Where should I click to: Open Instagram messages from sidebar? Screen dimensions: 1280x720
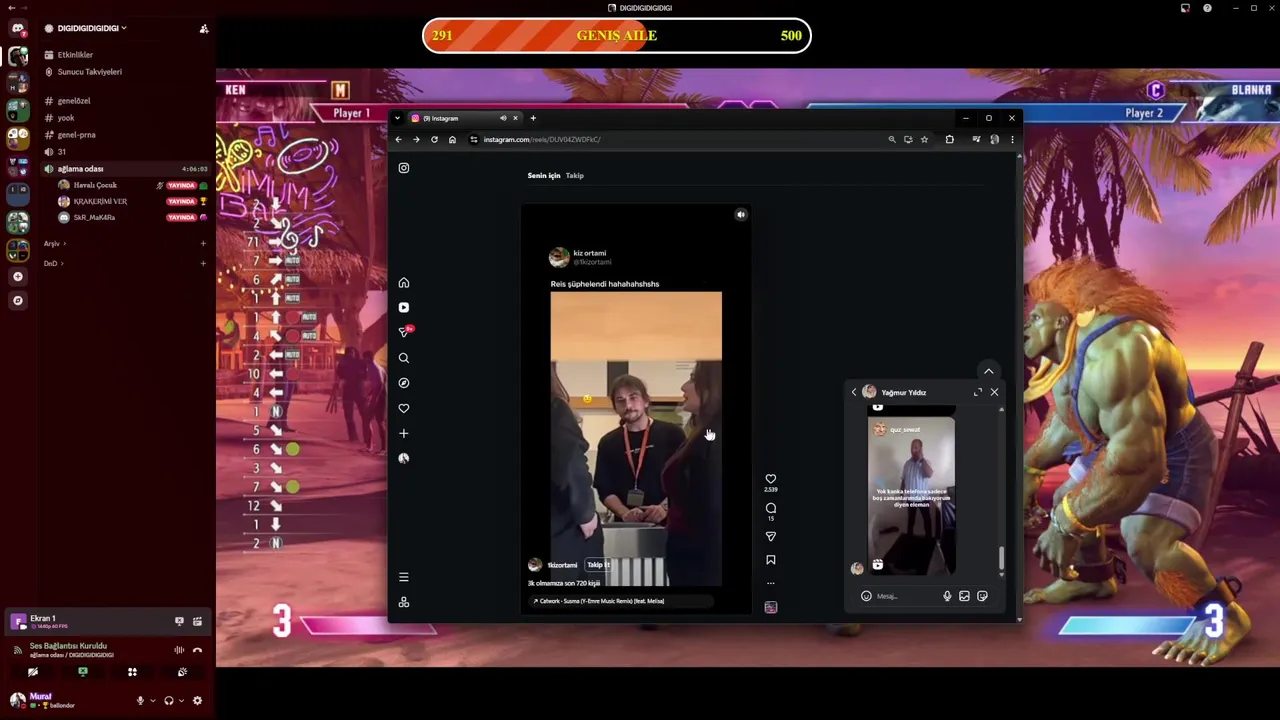pyautogui.click(x=404, y=332)
